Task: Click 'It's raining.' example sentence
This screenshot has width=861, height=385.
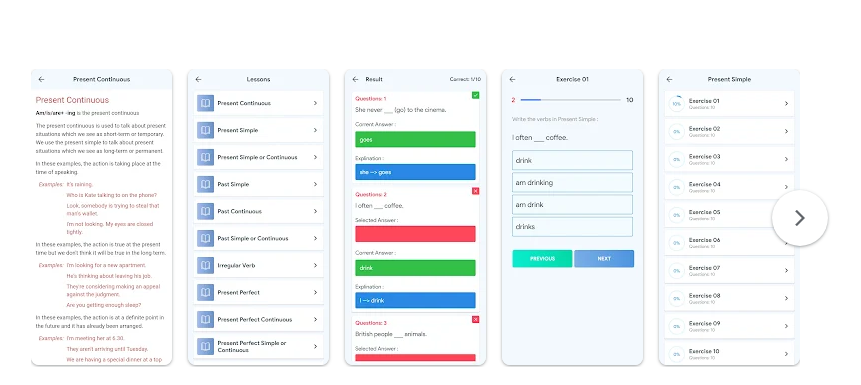Action: (x=80, y=185)
